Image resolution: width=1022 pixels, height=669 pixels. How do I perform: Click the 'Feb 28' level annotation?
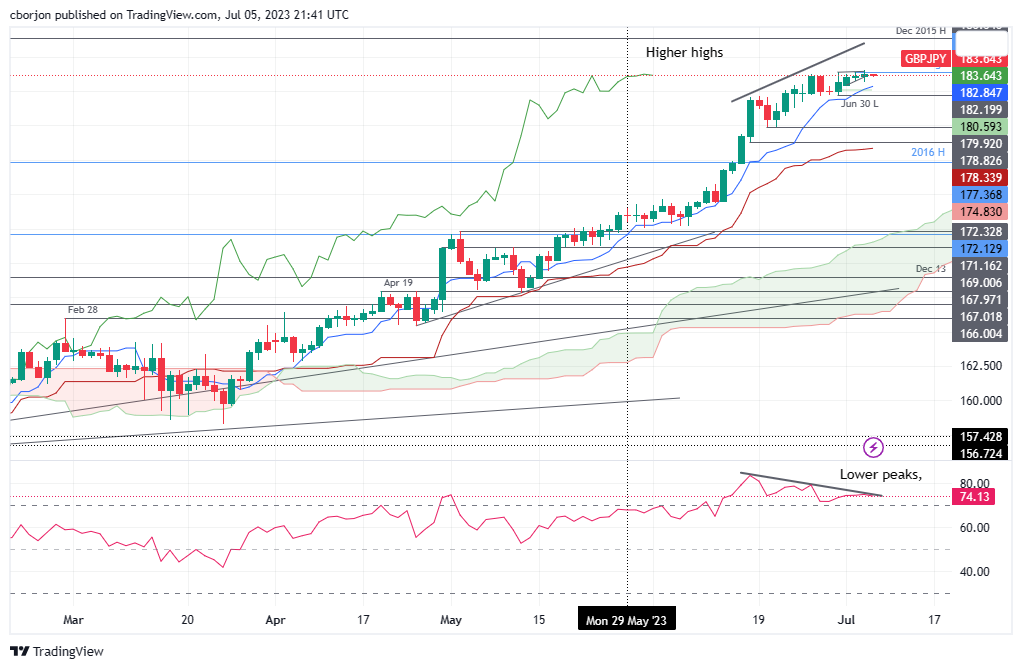coord(82,310)
